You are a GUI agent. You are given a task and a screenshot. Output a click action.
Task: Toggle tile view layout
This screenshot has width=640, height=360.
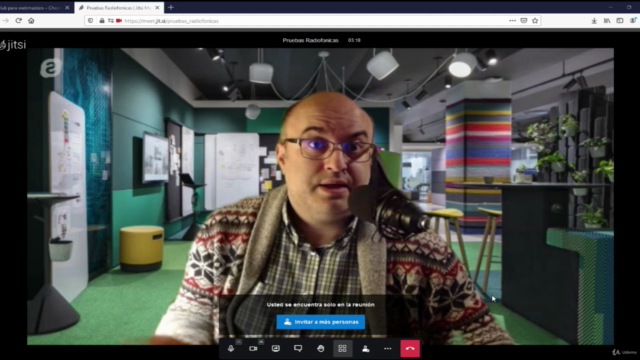point(342,349)
